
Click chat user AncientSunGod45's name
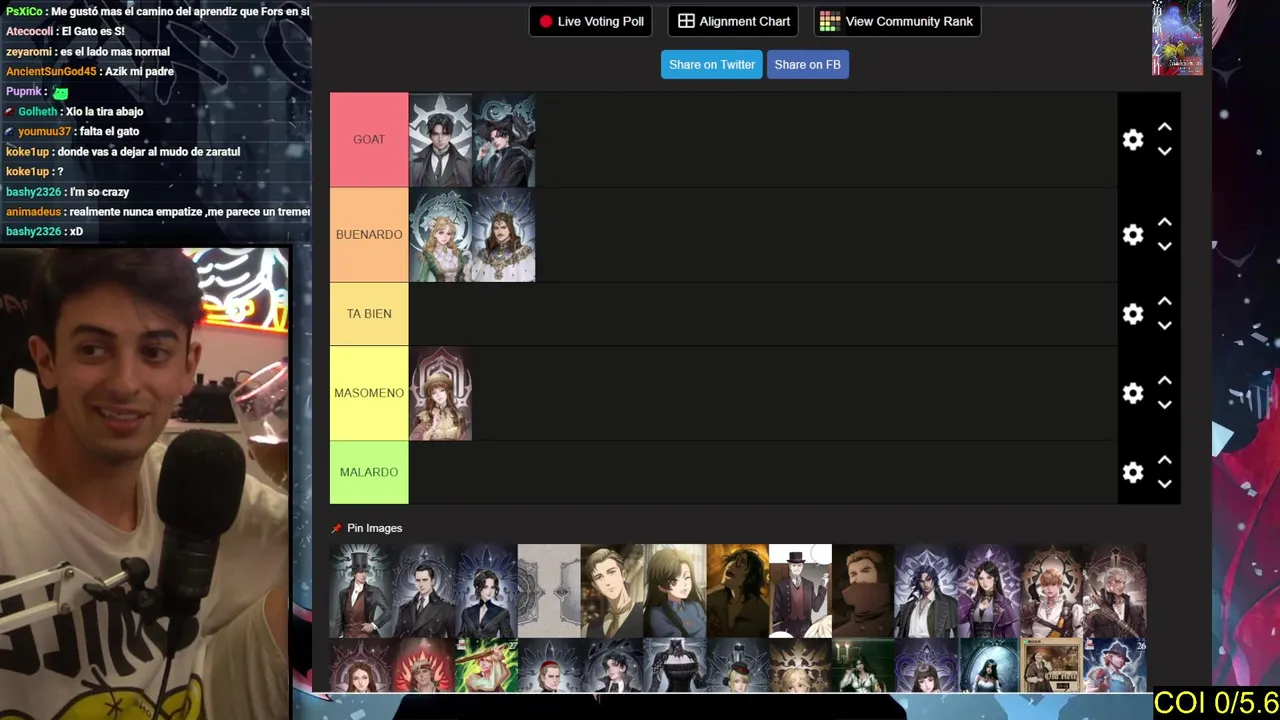pos(51,71)
